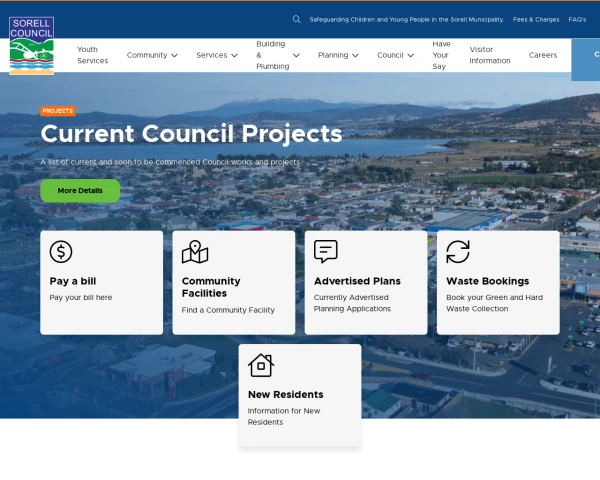600x480 pixels.
Task: Click the circular arrows Waste Bookings icon
Action: [x=458, y=252]
